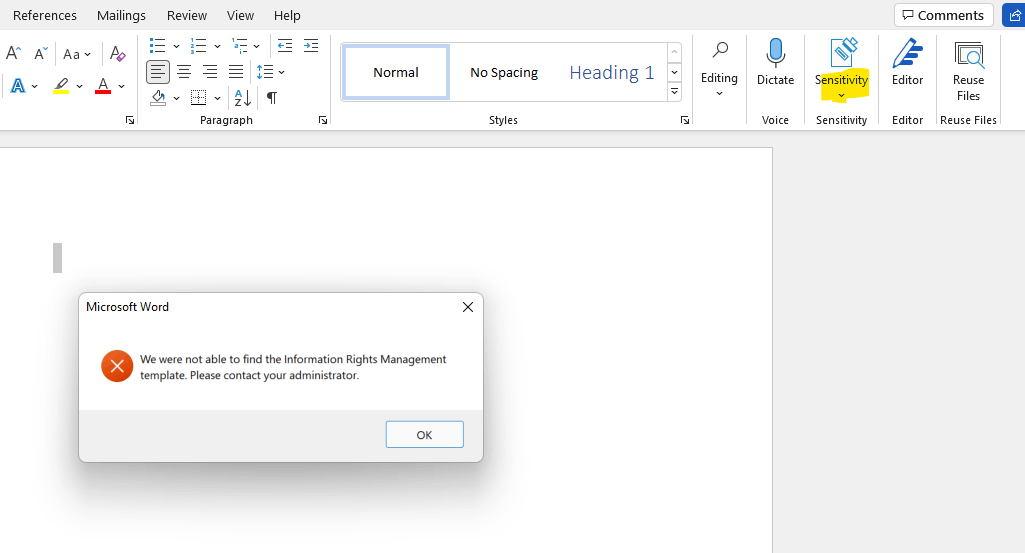Image resolution: width=1025 pixels, height=553 pixels.
Task: Open the Editing group menu
Action: 719,69
